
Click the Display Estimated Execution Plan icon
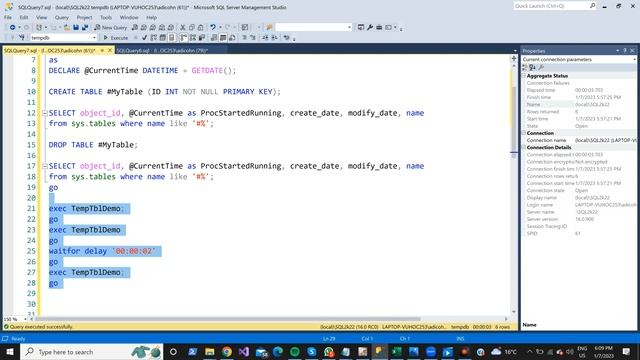coord(153,38)
